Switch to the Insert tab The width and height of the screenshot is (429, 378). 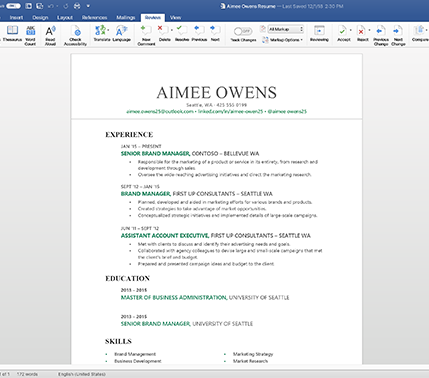coord(16,17)
